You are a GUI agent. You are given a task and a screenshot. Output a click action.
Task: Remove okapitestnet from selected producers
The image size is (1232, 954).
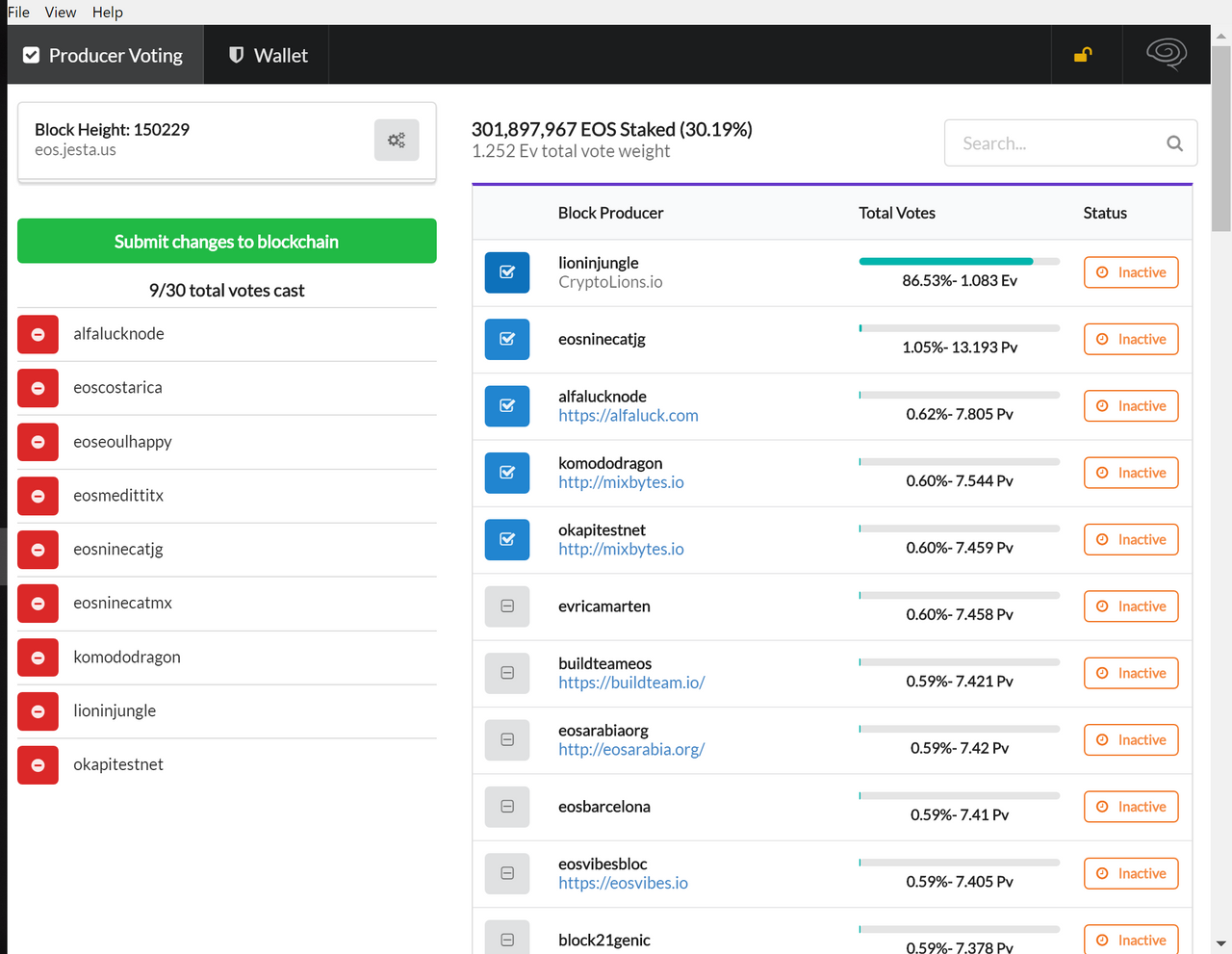click(x=38, y=765)
